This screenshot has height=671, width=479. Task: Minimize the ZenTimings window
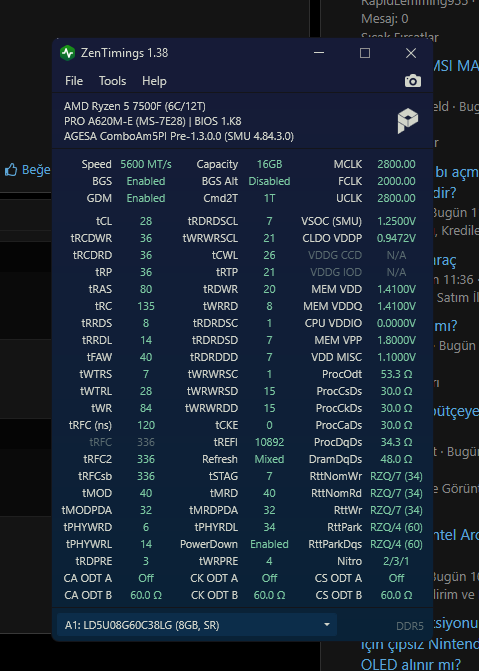tap(319, 53)
